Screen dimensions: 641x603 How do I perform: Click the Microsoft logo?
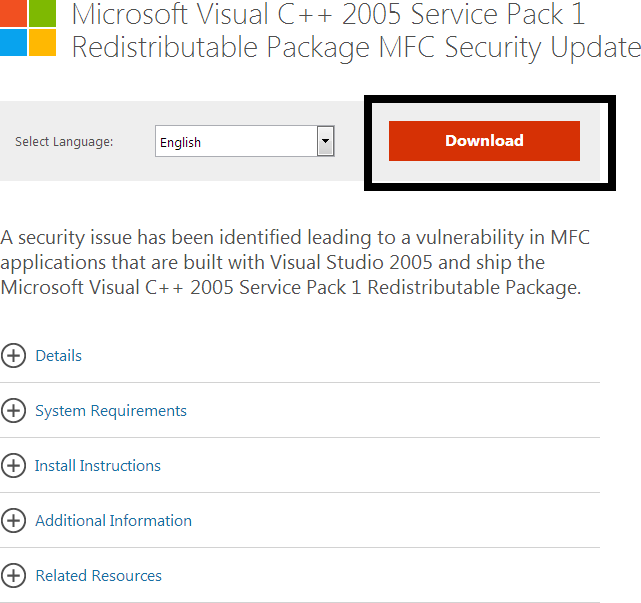click(28, 28)
